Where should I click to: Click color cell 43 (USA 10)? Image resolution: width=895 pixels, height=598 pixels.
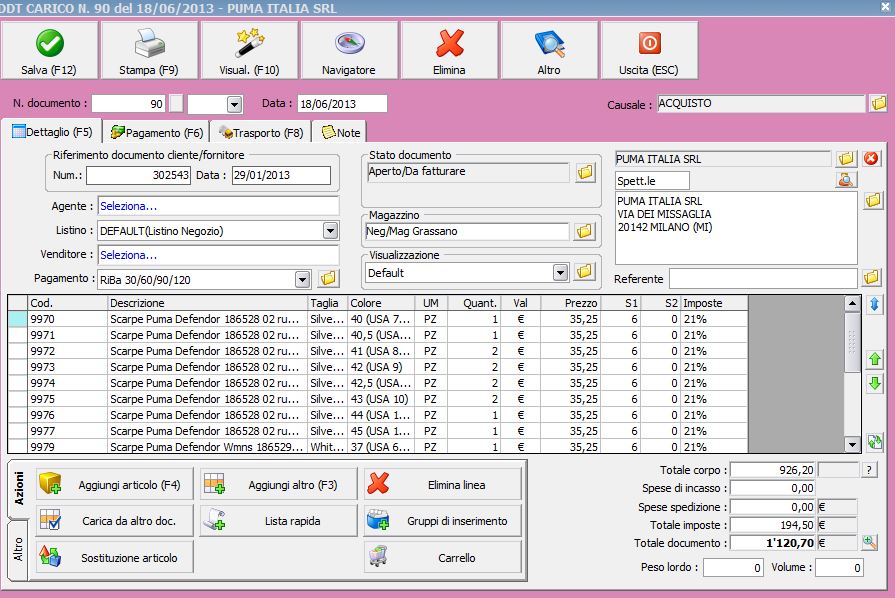(x=381, y=399)
